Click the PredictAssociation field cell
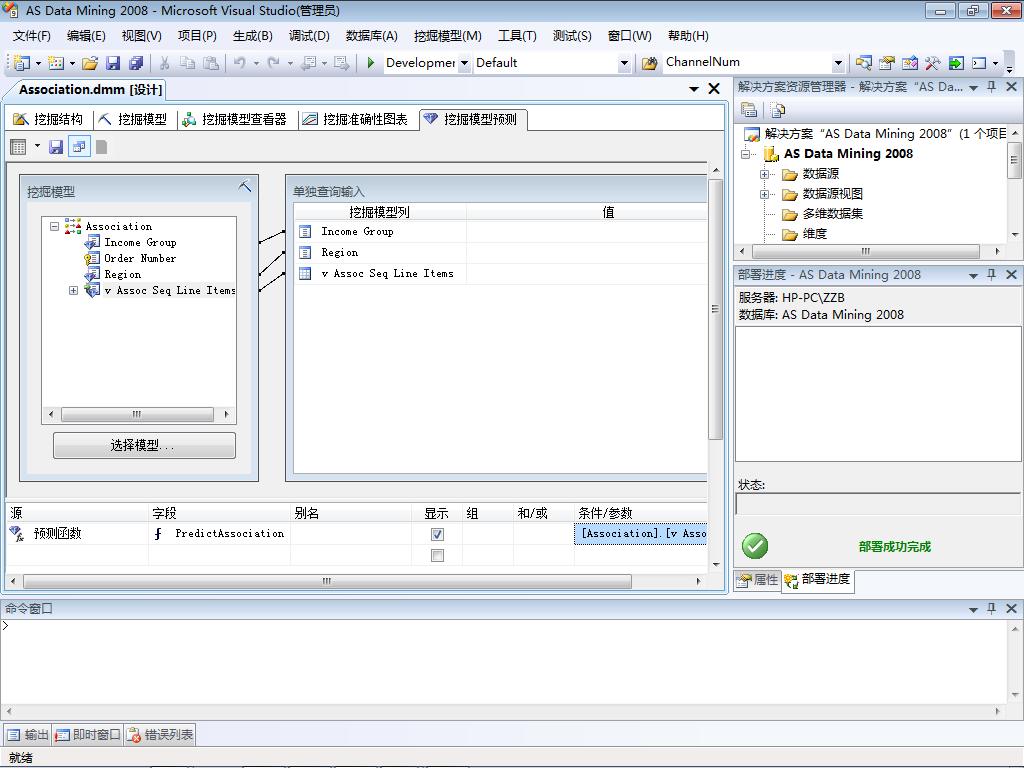The height and width of the screenshot is (768, 1024). coord(219,534)
